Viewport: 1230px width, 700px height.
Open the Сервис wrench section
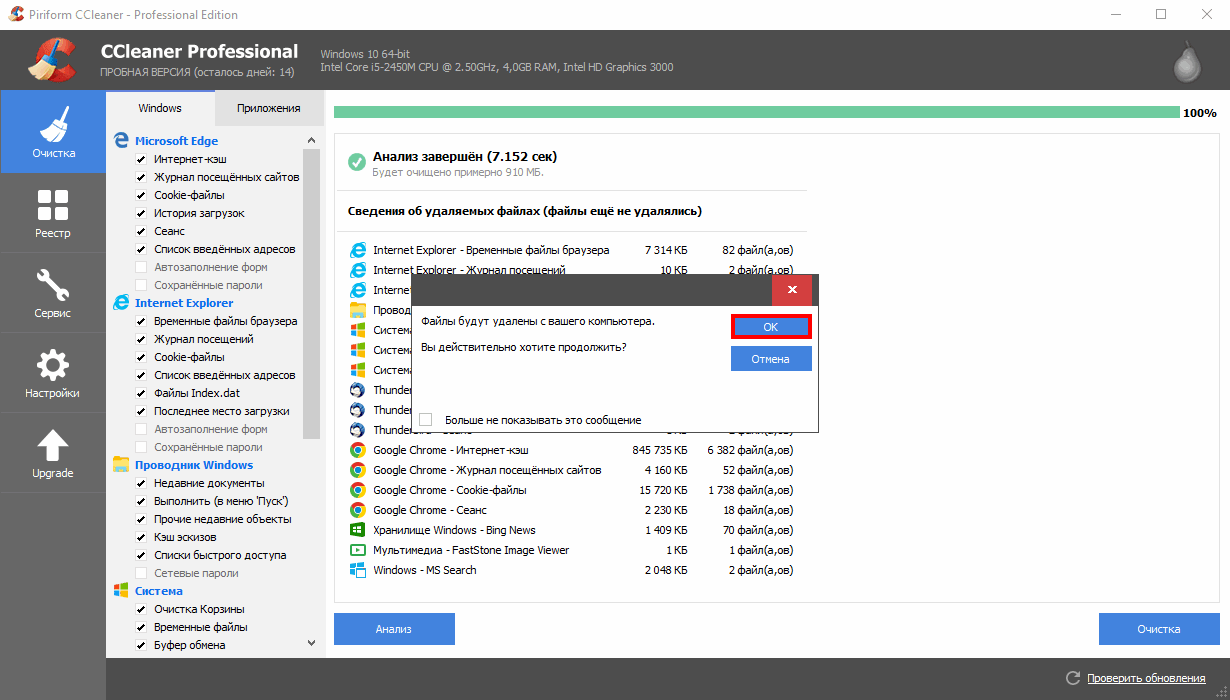(x=53, y=293)
